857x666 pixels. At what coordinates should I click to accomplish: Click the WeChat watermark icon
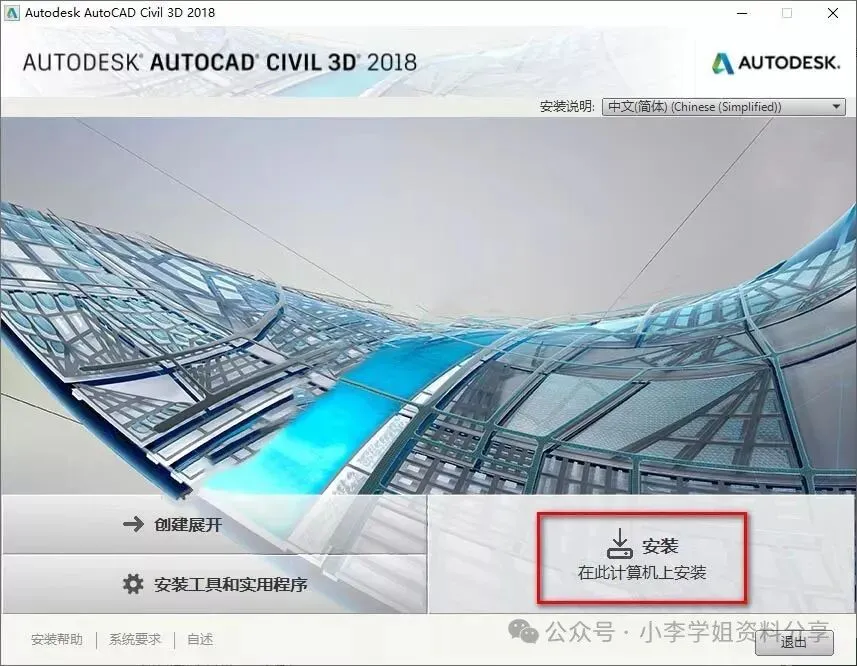pos(524,632)
